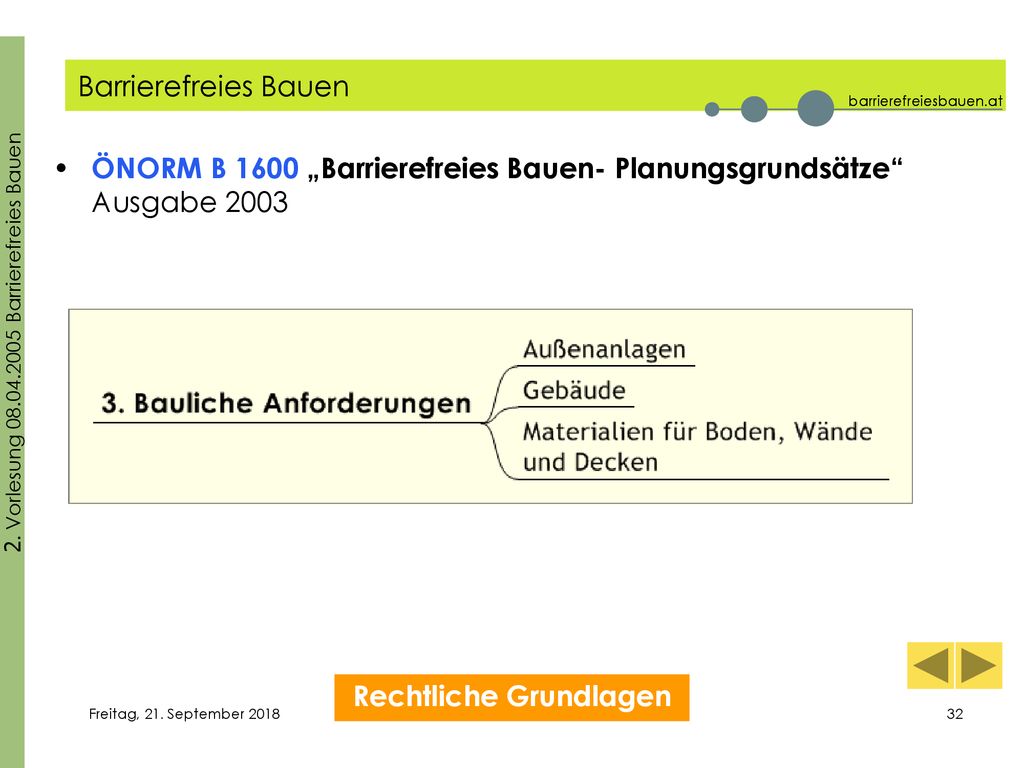Select Materialien für Boden, Wände und Decken branch

click(x=697, y=447)
